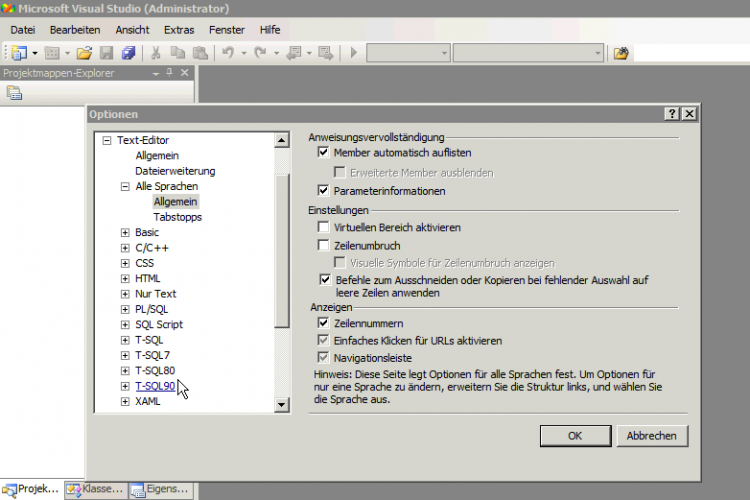The image size is (750, 500).
Task: Select Dateierweiterung in the options tree
Action: click(175, 171)
